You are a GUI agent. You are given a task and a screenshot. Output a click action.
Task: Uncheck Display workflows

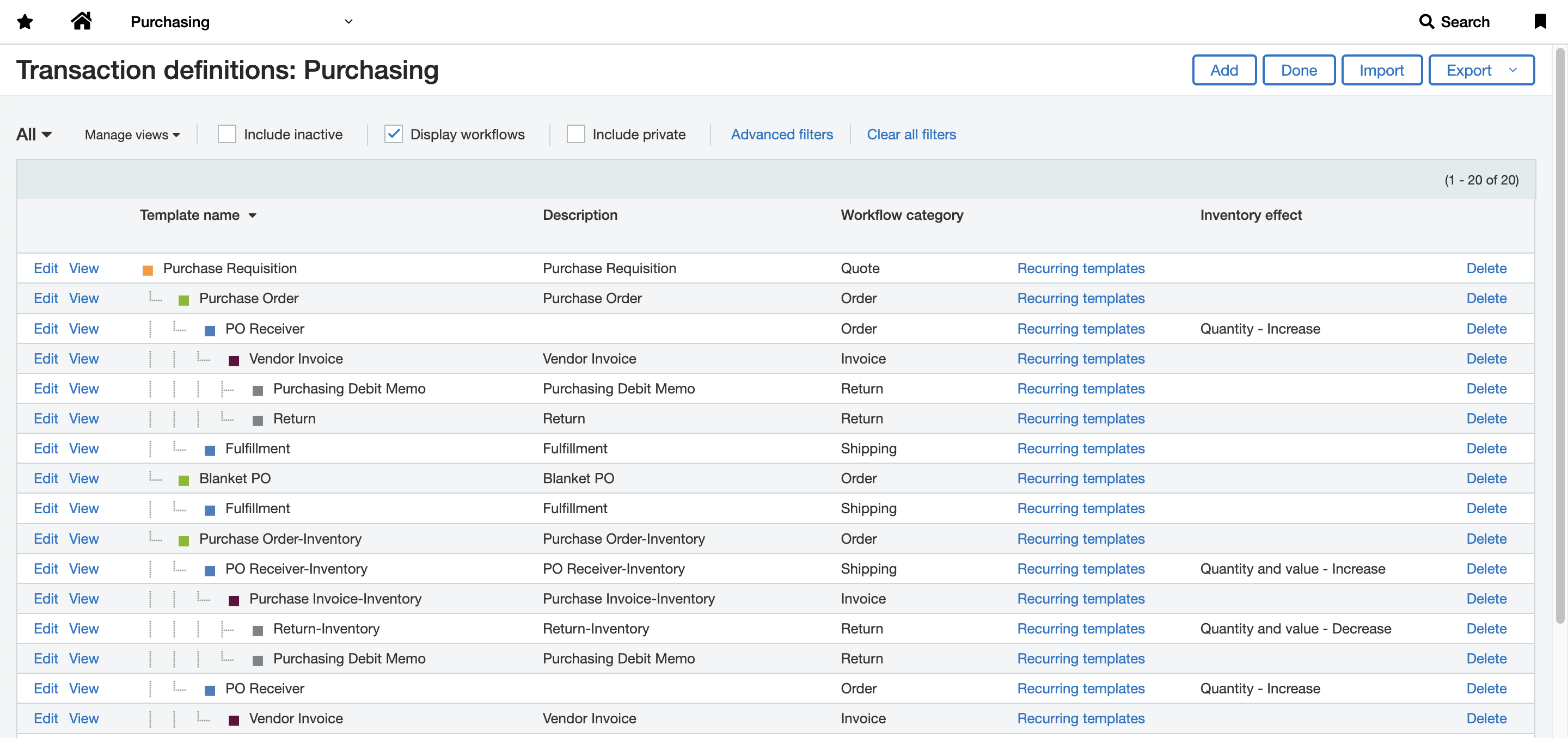coord(393,134)
